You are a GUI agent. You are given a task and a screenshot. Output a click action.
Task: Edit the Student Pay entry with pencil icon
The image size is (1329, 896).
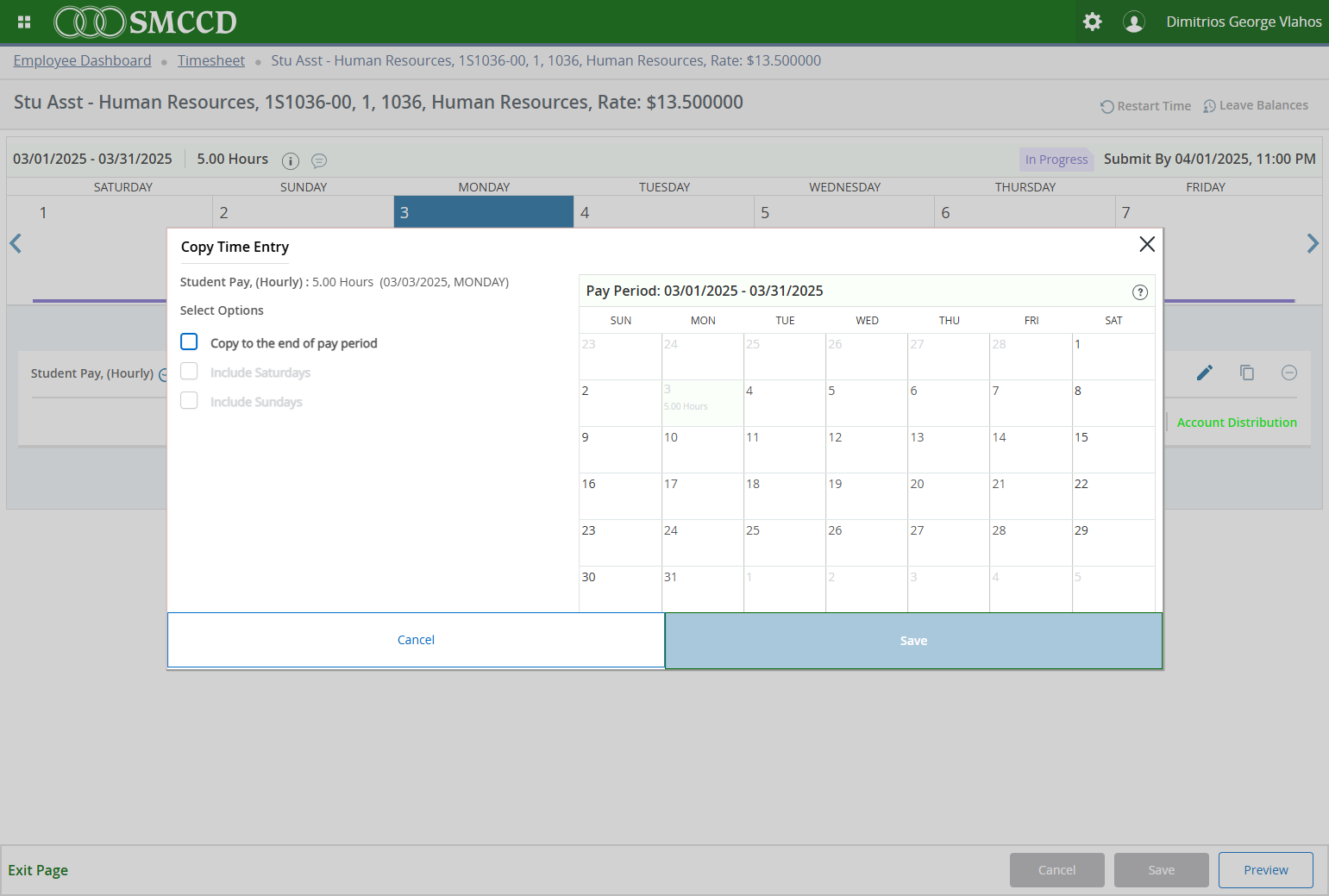point(1205,373)
